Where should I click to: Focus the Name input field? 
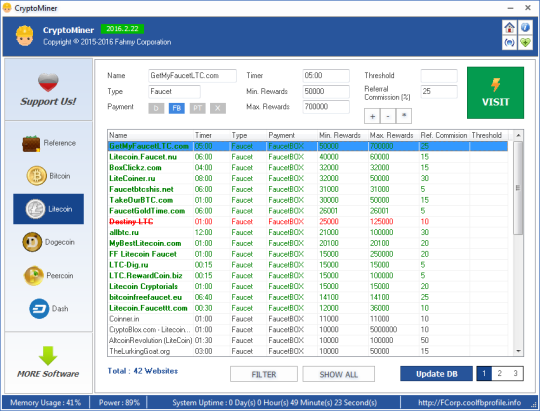[193, 76]
